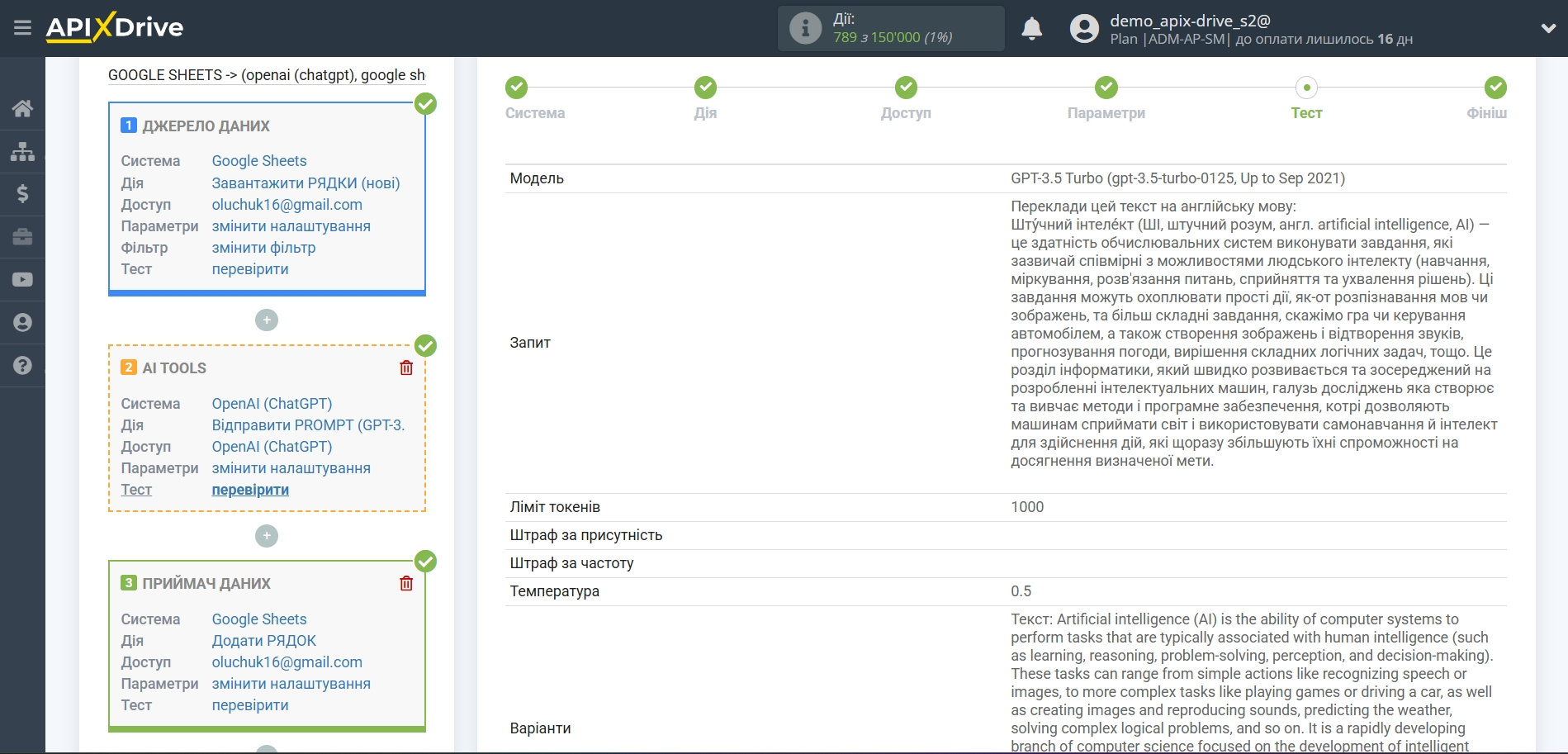
Task: Go to Фініш step
Action: pos(1495,88)
